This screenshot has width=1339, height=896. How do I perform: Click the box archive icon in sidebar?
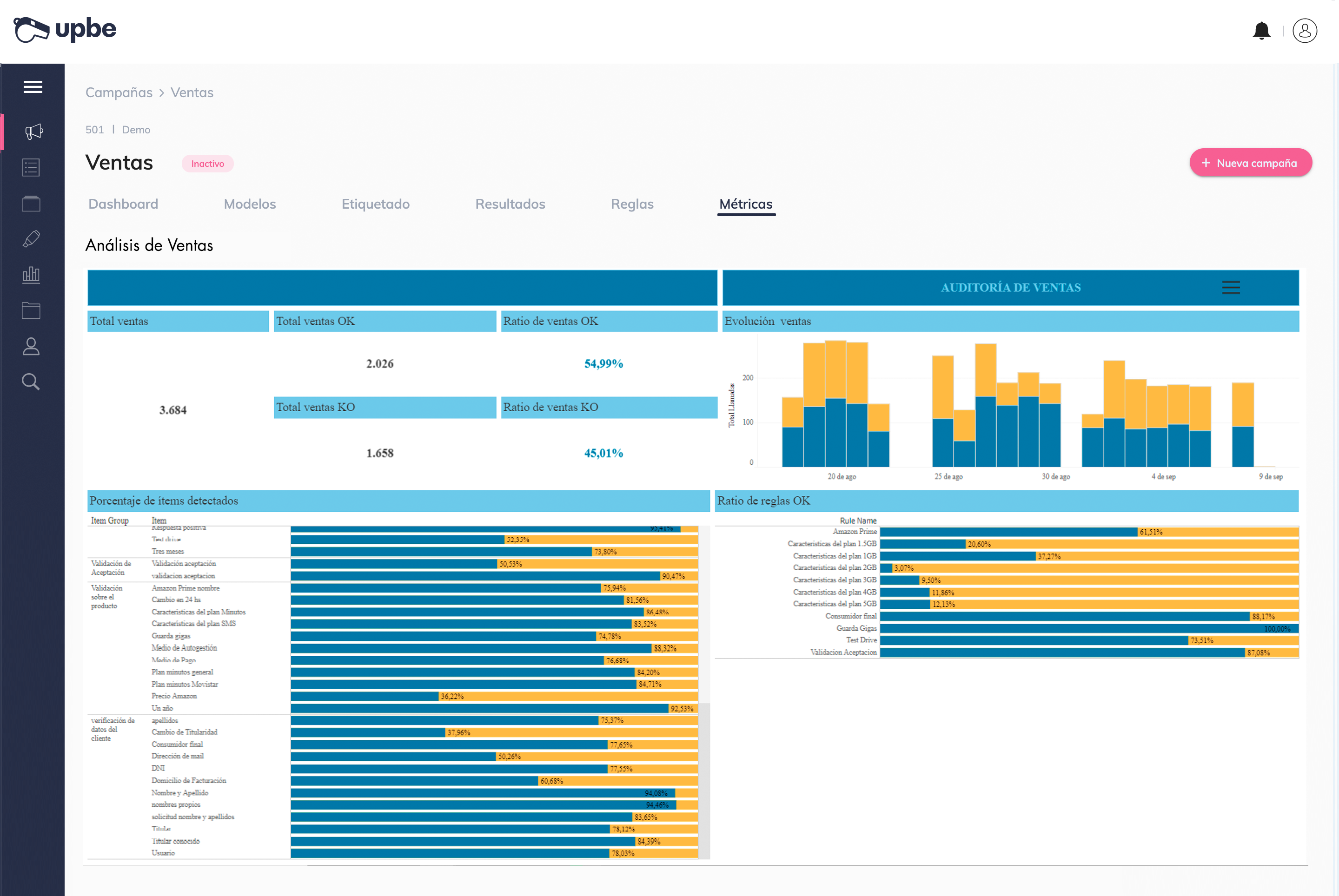tap(31, 204)
